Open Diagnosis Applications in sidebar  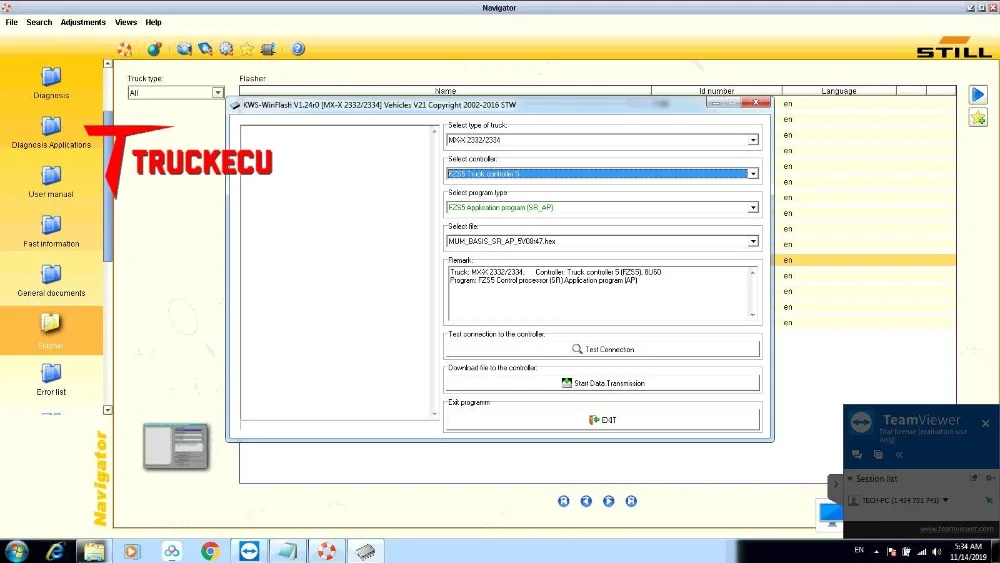point(51,133)
